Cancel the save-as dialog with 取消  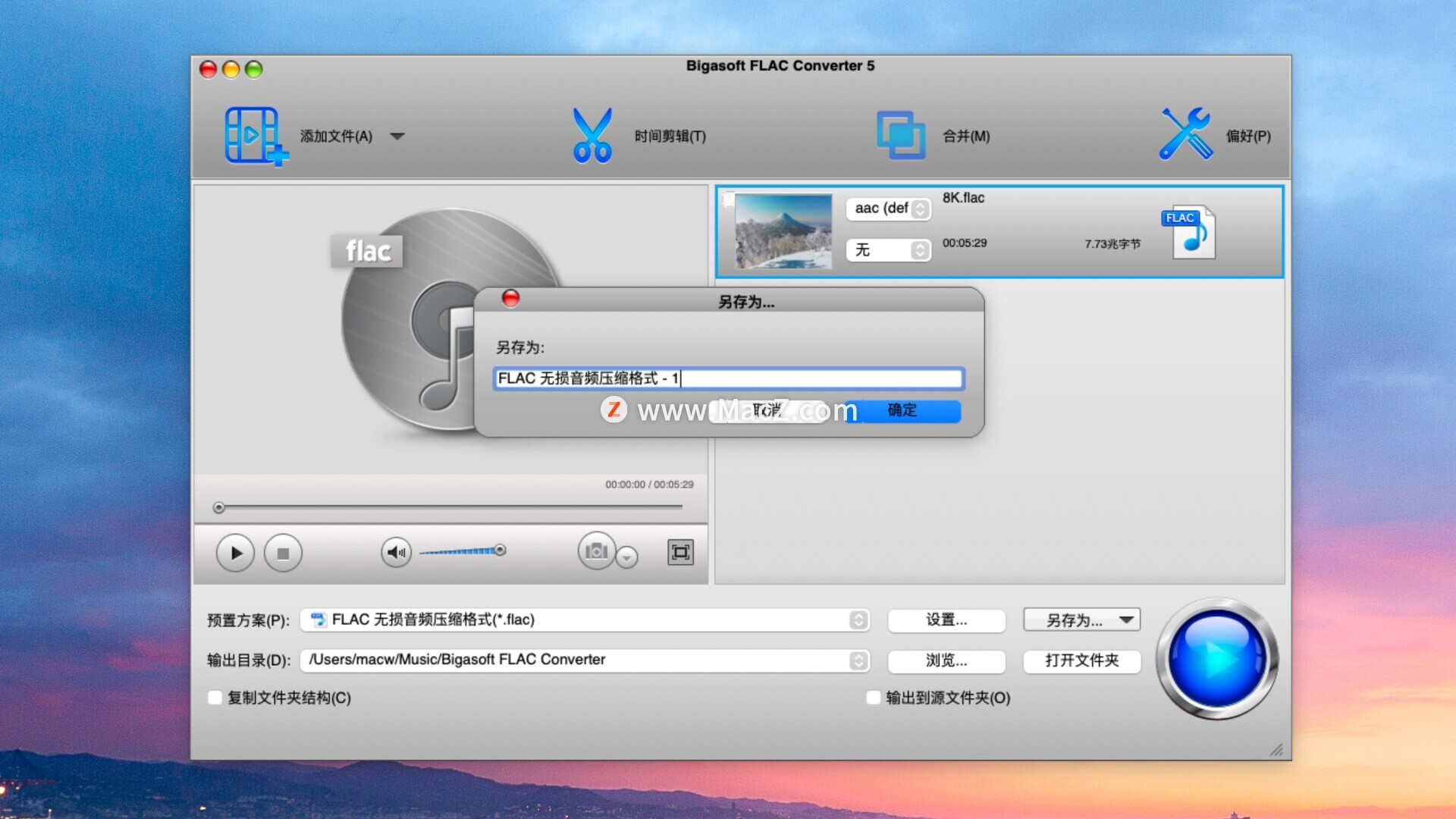[767, 411]
